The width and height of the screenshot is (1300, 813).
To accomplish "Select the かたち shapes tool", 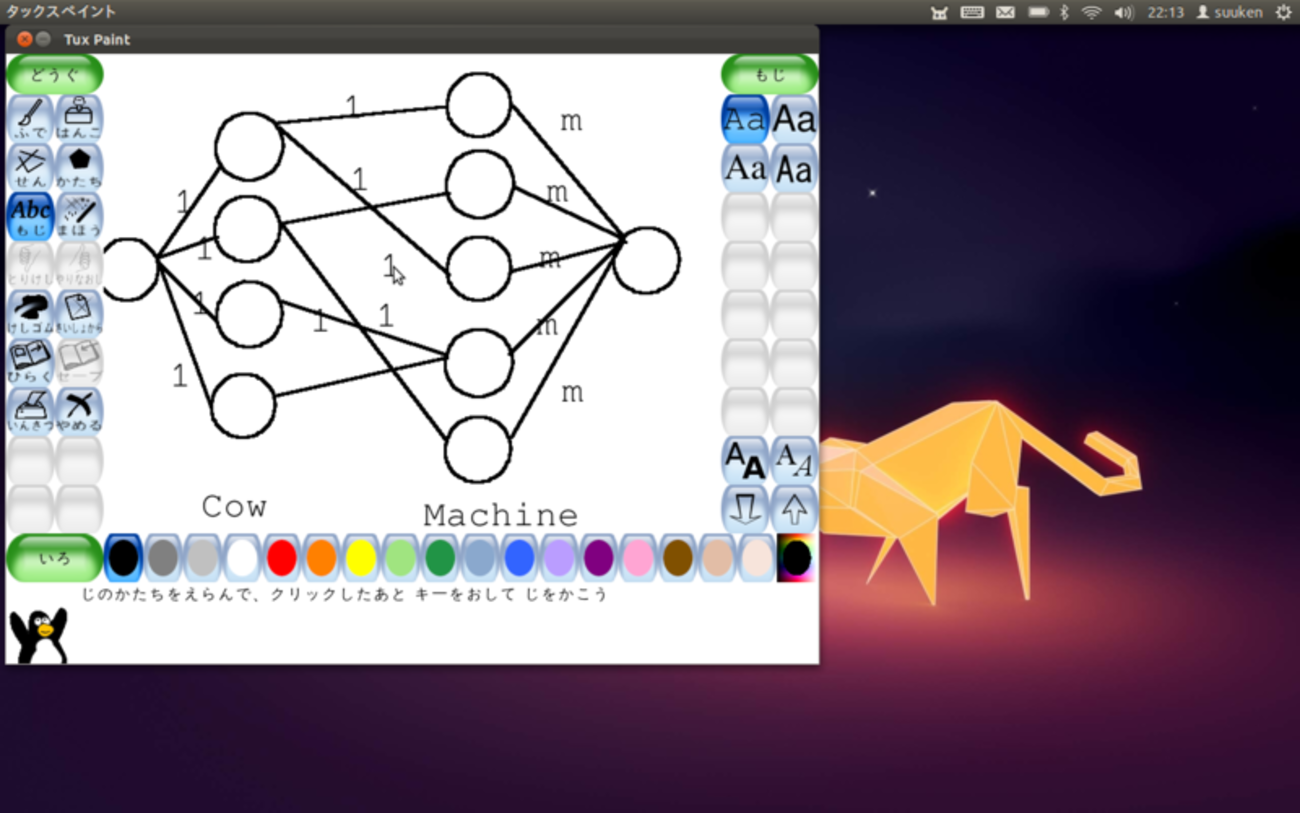I will click(x=79, y=167).
